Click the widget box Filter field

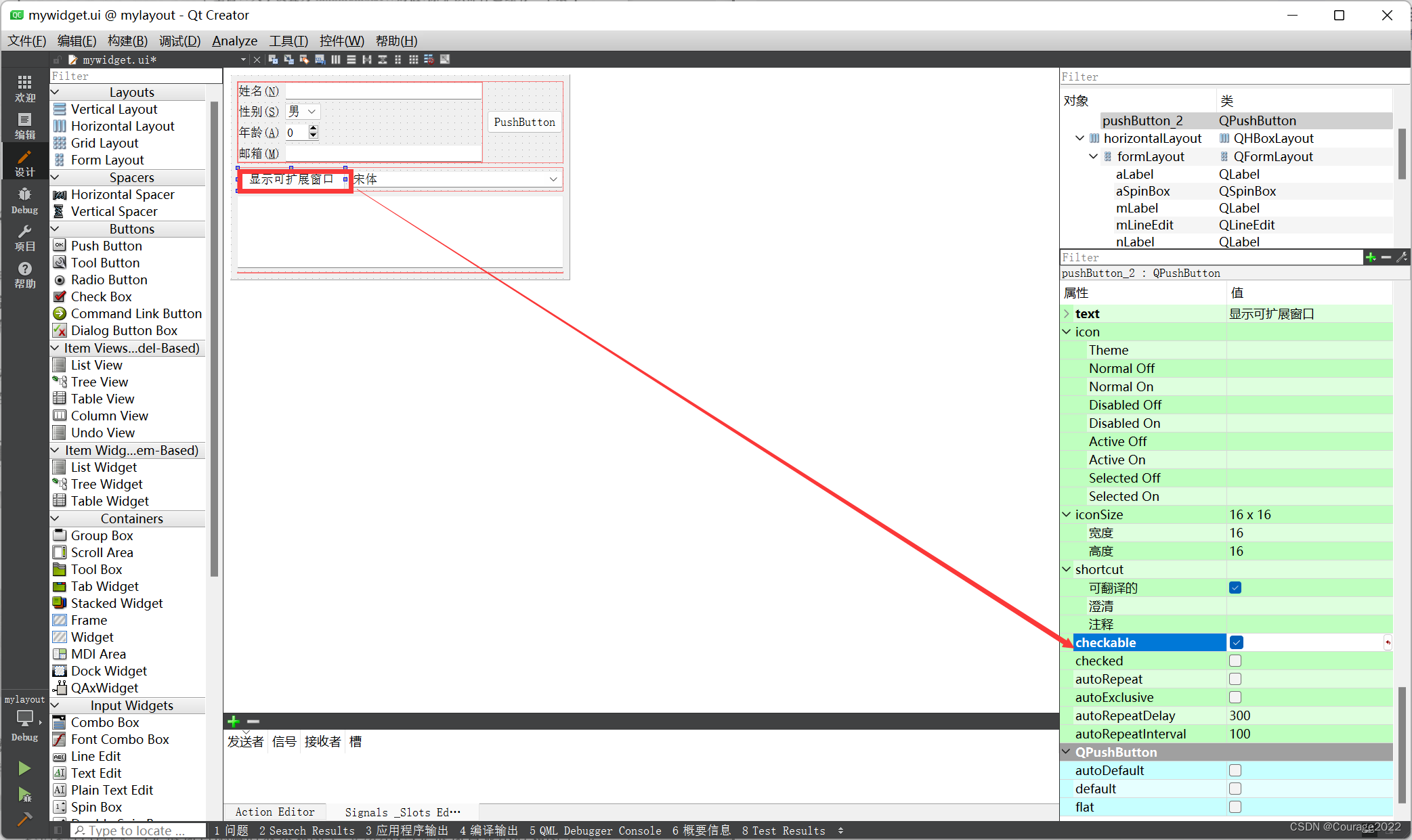(x=135, y=76)
